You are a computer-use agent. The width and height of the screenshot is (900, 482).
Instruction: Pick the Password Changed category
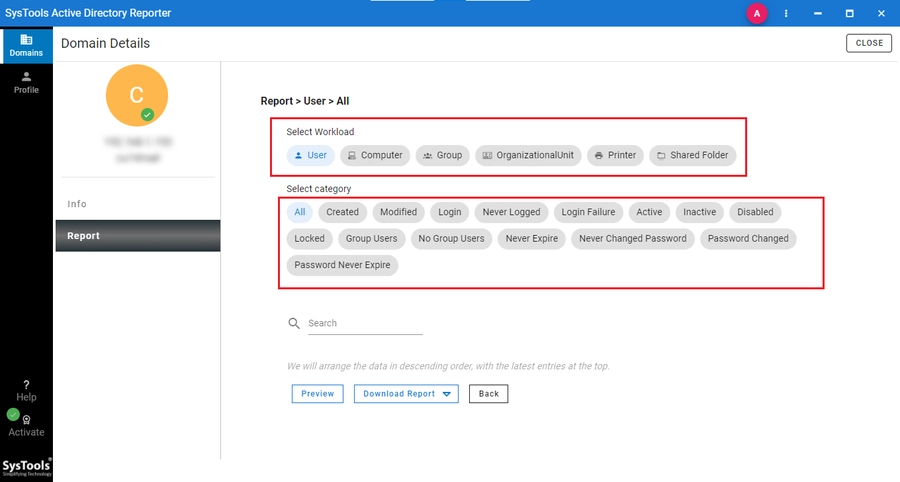click(x=748, y=238)
